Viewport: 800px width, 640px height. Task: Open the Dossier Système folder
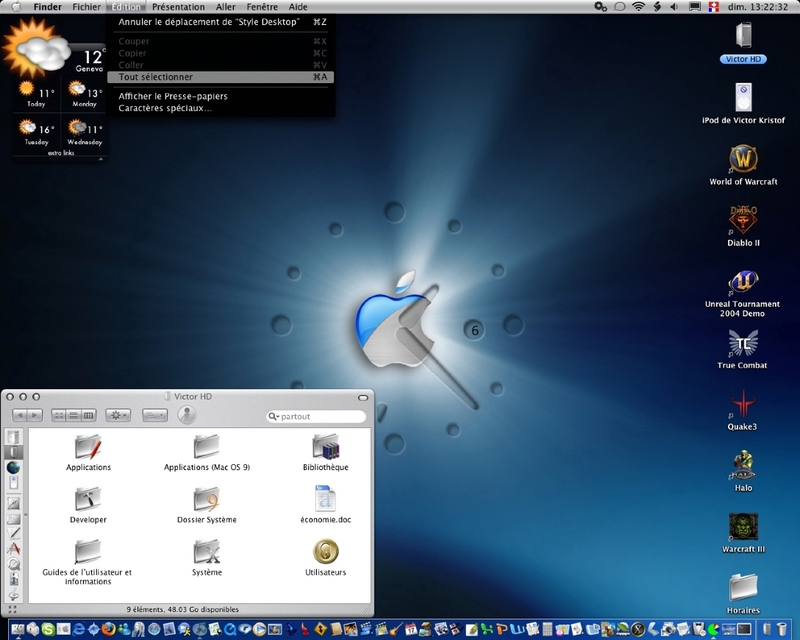pyautogui.click(x=207, y=505)
